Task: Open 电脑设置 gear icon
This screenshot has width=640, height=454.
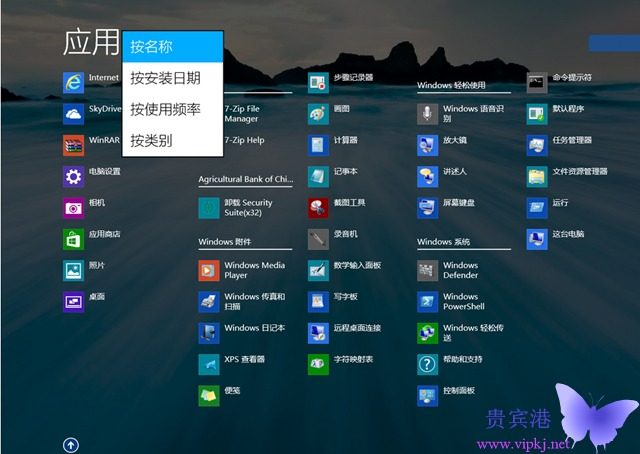Action: [73, 177]
